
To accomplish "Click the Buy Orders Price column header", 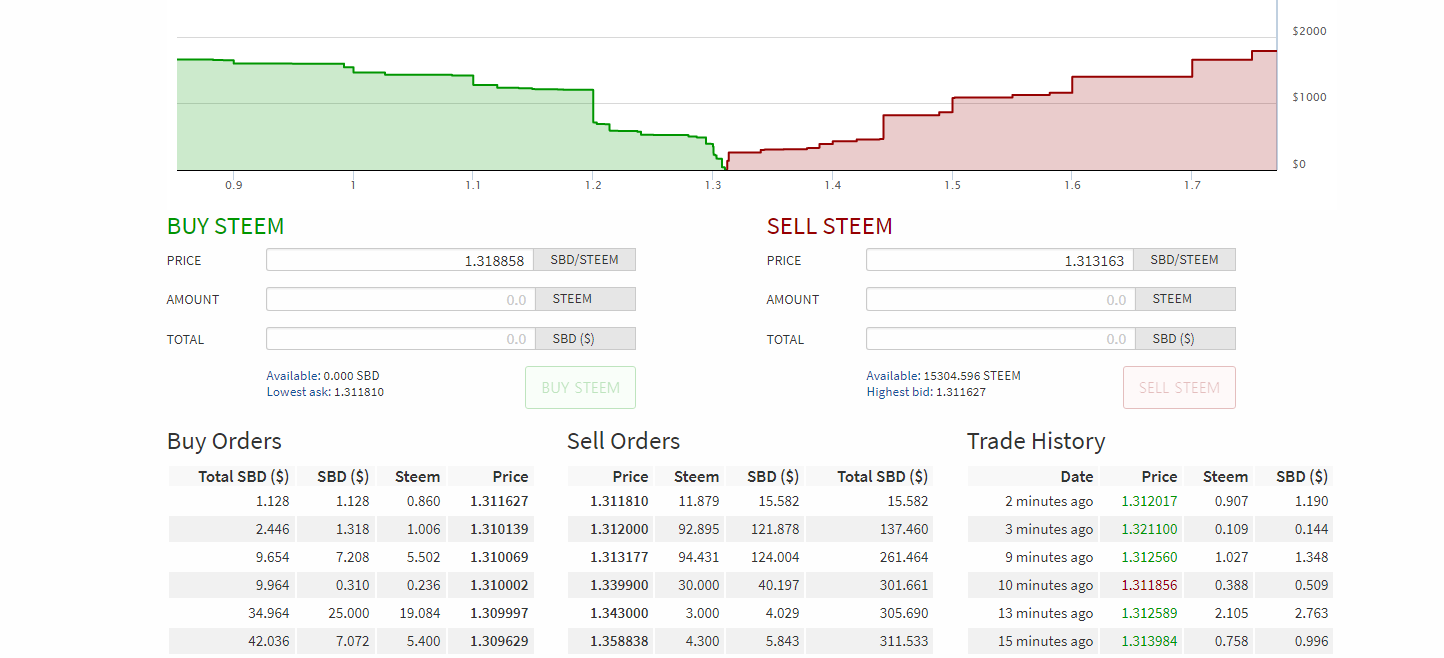I will click(x=510, y=476).
